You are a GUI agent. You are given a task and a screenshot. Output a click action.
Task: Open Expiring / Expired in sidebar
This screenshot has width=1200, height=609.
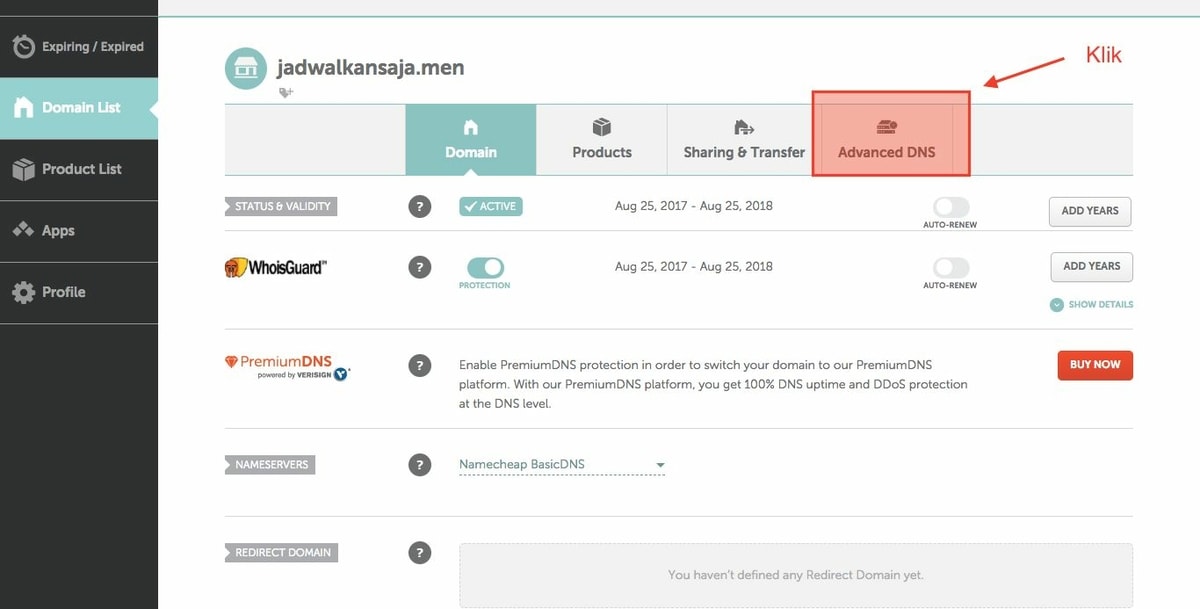point(79,46)
